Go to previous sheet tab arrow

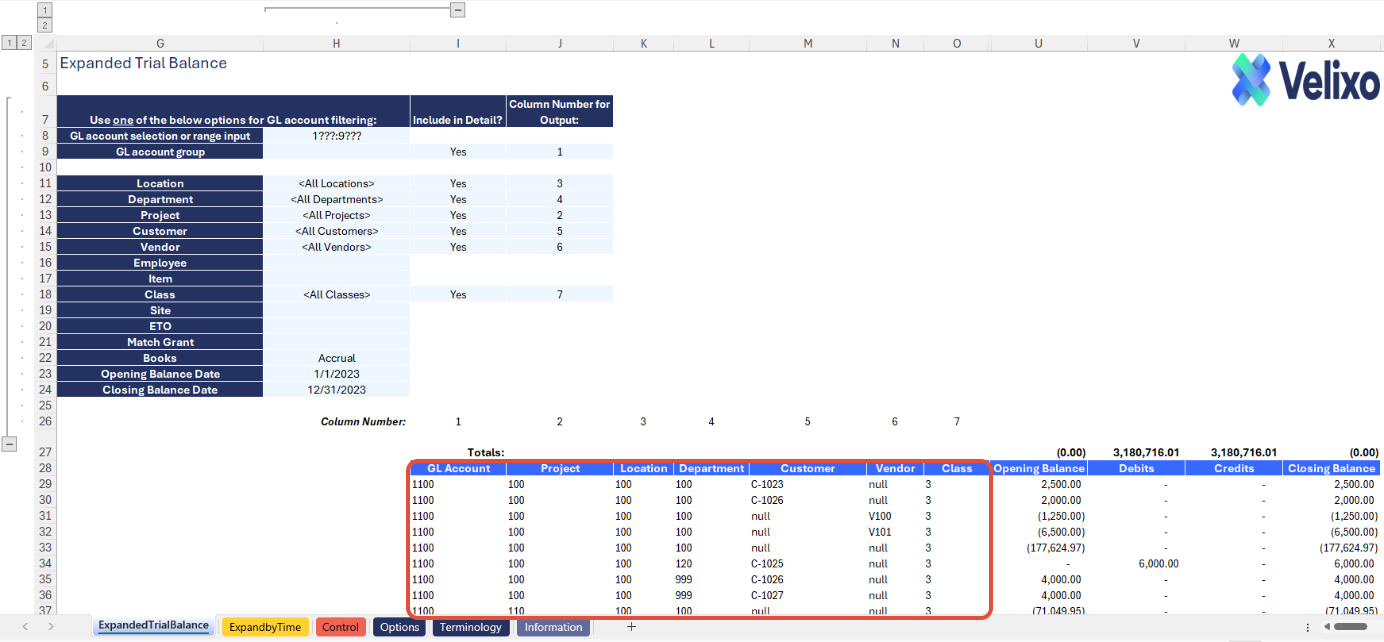click(24, 627)
